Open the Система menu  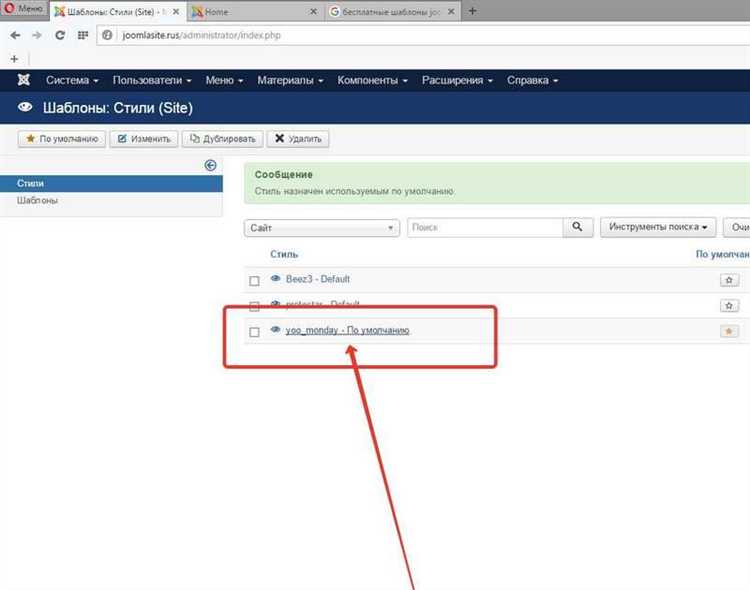[x=72, y=80]
